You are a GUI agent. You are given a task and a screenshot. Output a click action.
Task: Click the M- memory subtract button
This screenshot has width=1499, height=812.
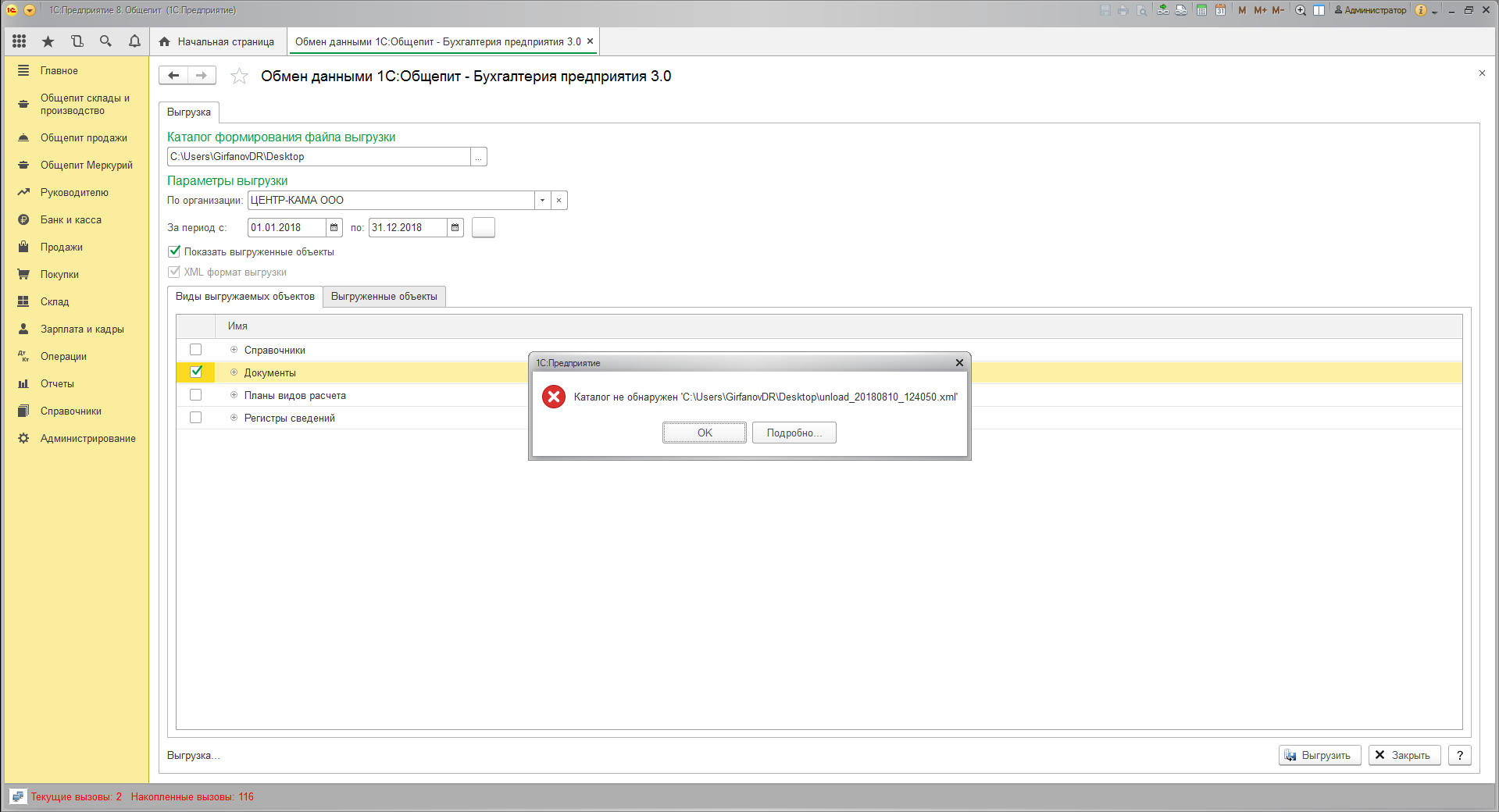(x=1278, y=10)
